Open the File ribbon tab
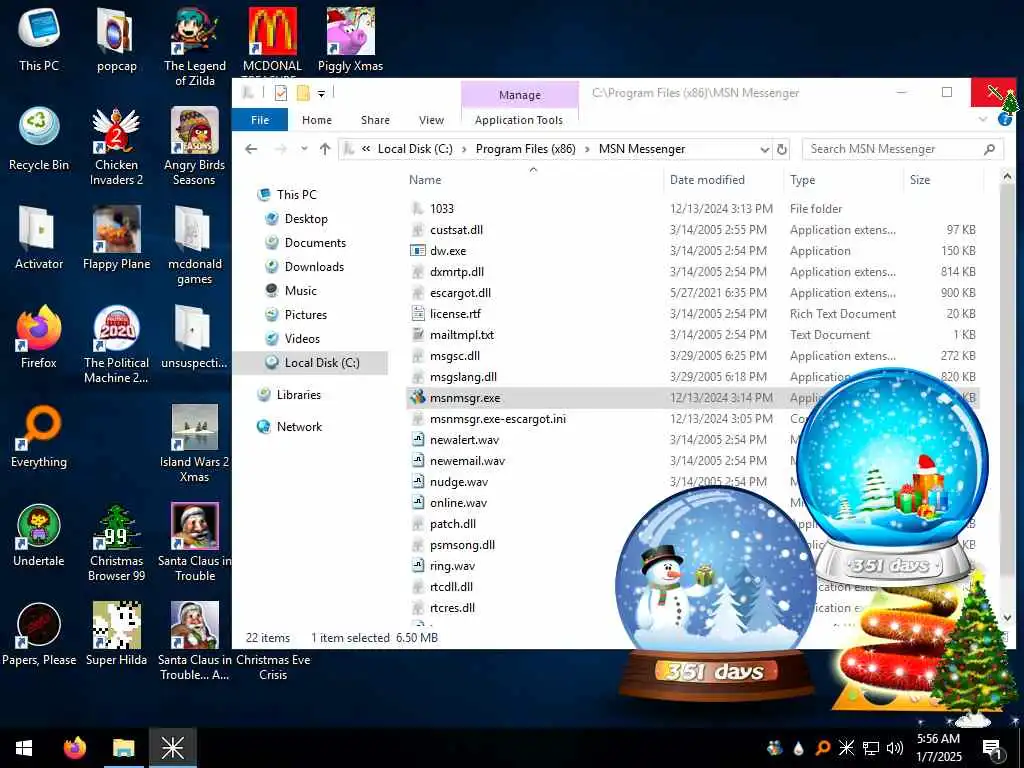 260,120
